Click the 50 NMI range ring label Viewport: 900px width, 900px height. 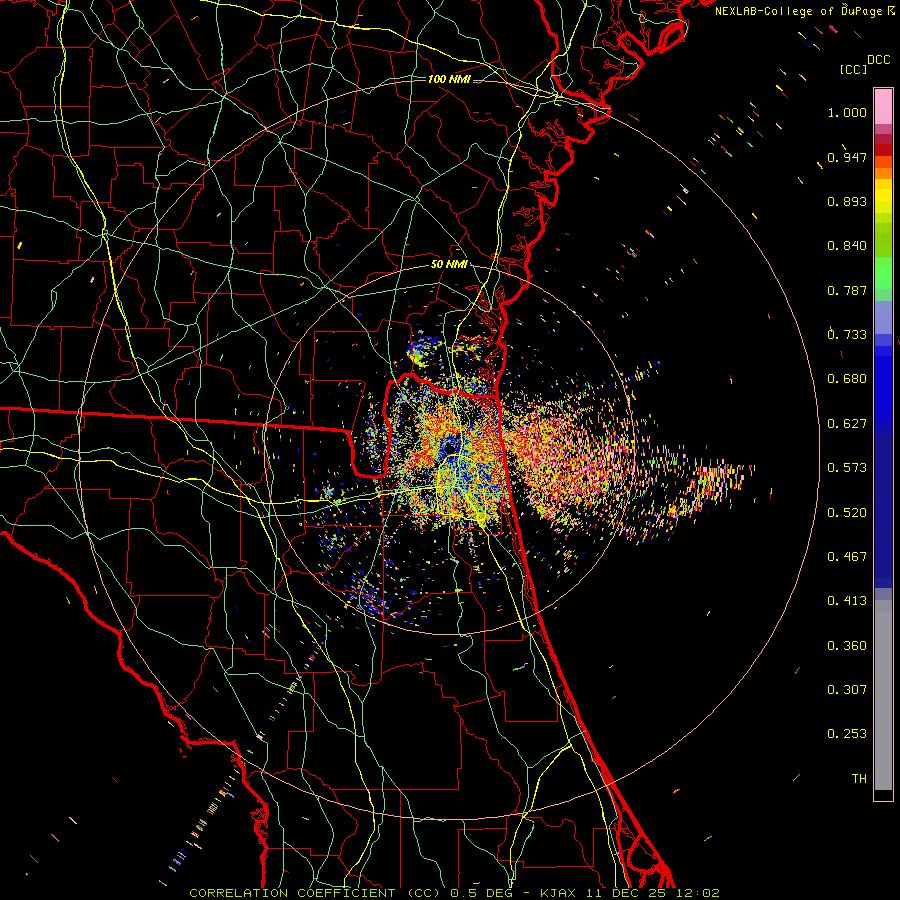[449, 265]
